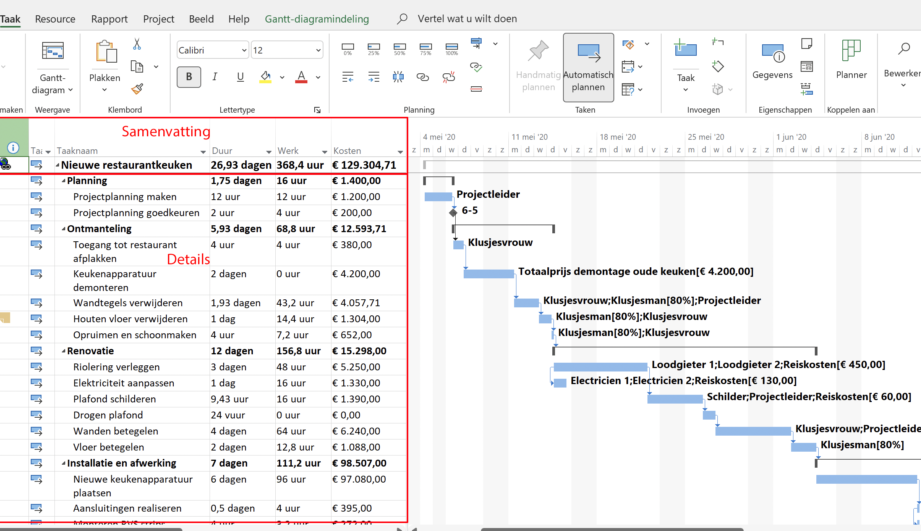Click the insert summary task icon
The height and width of the screenshot is (531, 921).
click(718, 42)
